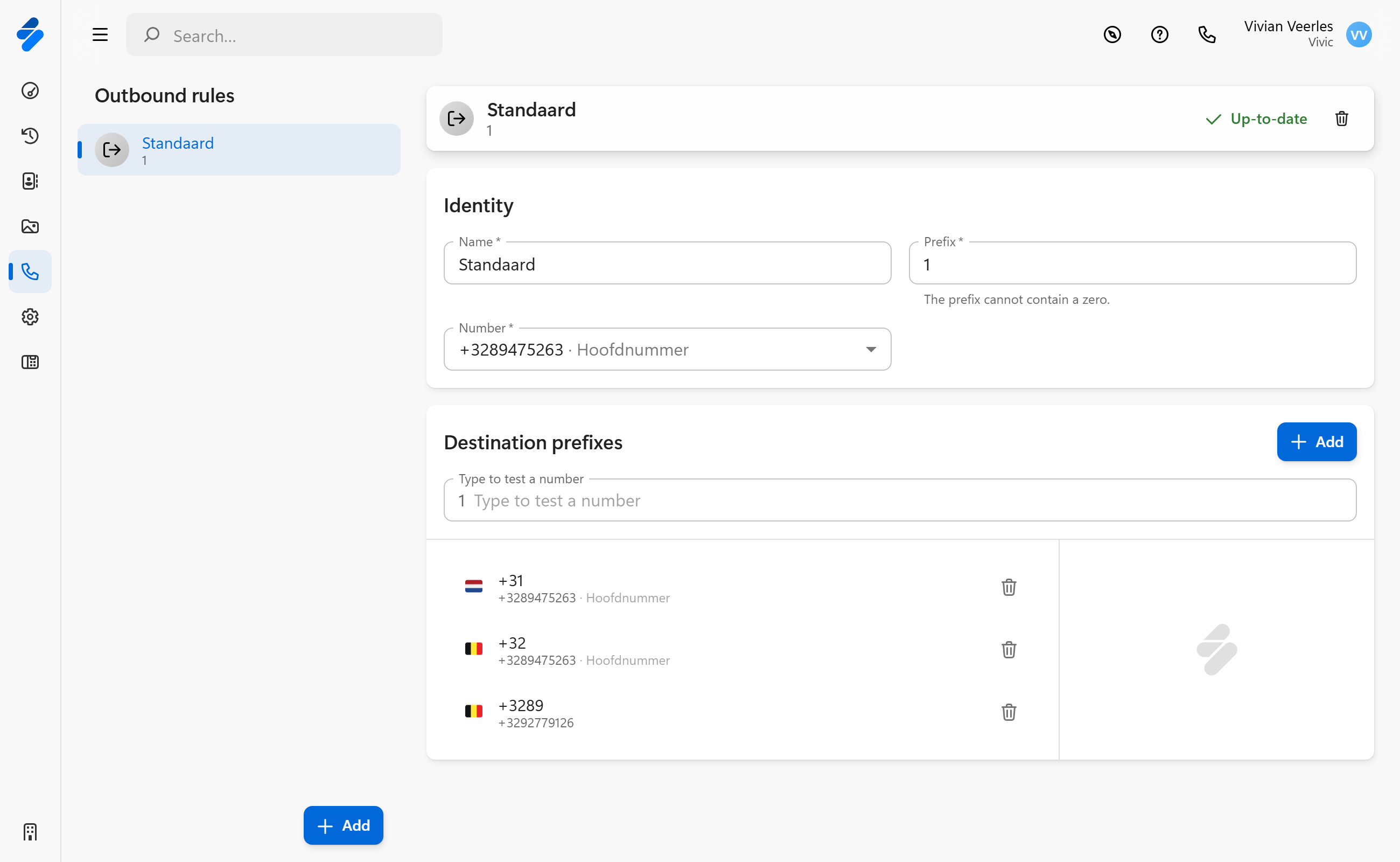Open the media folder sidebar icon

click(30, 226)
